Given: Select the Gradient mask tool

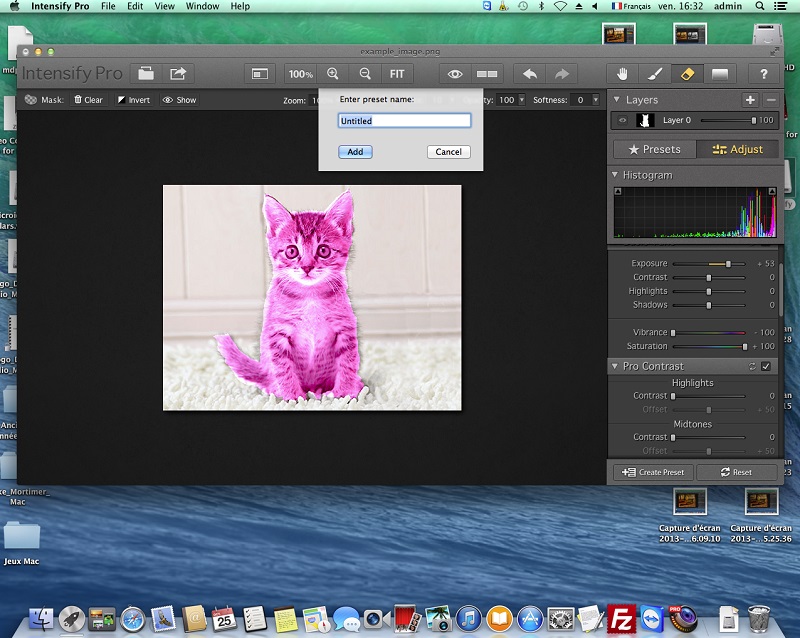Looking at the screenshot, I should tap(718, 73).
